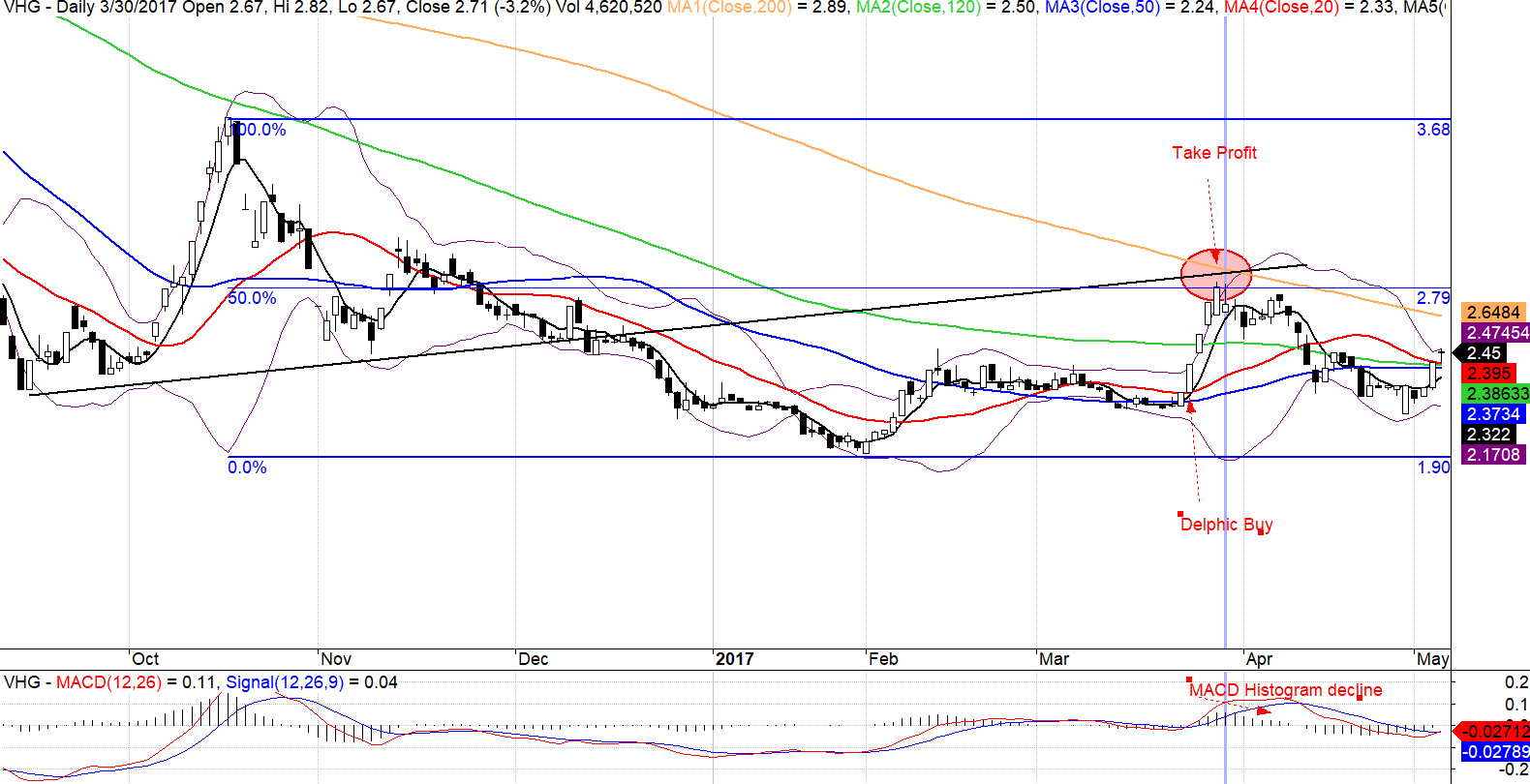Select the MACD Histogram decline annotation text
1530x784 pixels.
[x=1285, y=690]
